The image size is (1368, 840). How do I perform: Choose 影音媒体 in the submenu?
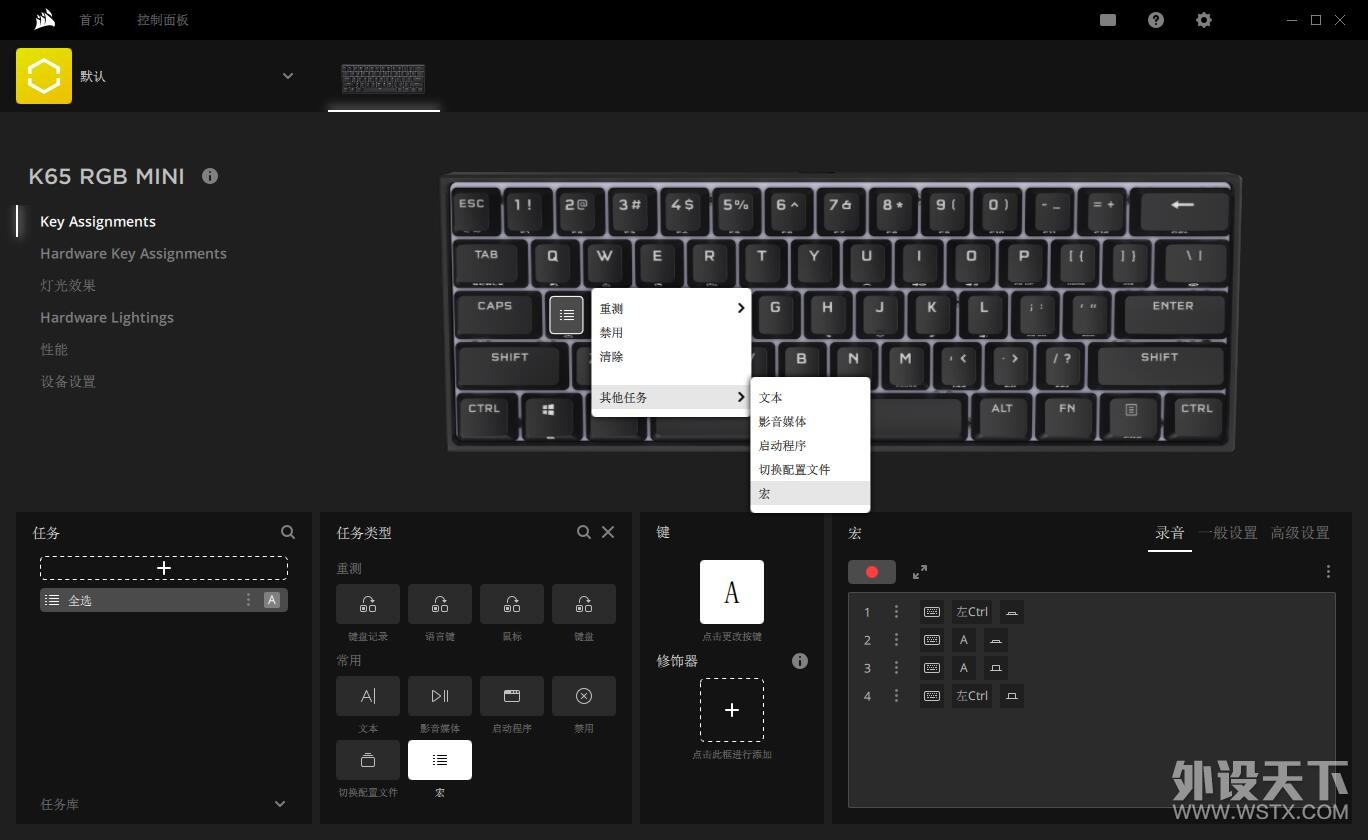tap(810, 421)
